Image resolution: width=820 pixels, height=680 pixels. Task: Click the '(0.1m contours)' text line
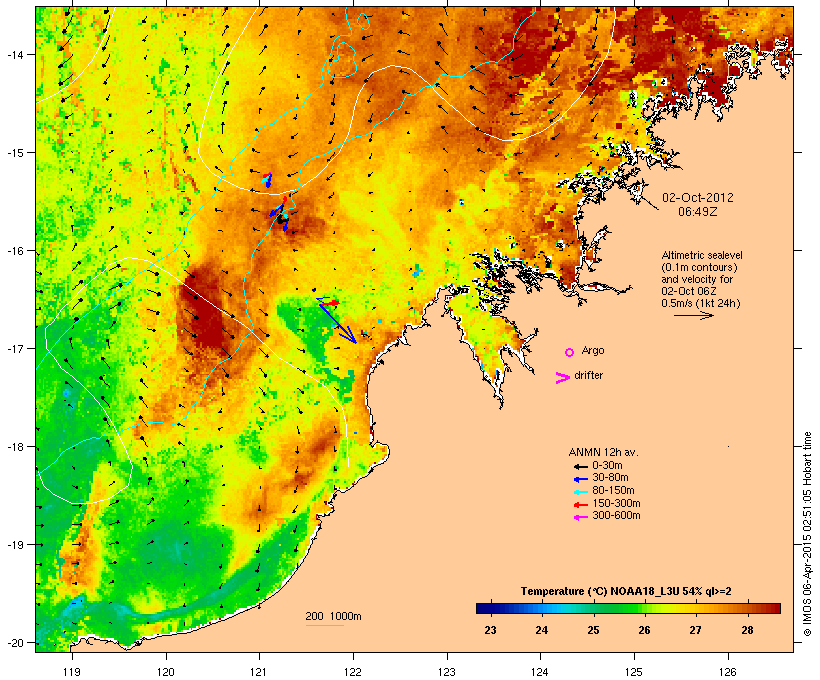[x=699, y=267]
